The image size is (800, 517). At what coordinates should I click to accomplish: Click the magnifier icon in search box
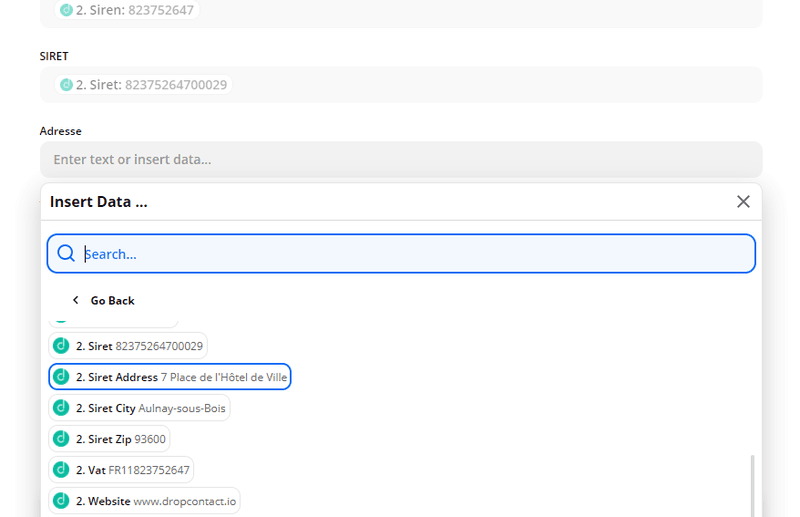[66, 253]
